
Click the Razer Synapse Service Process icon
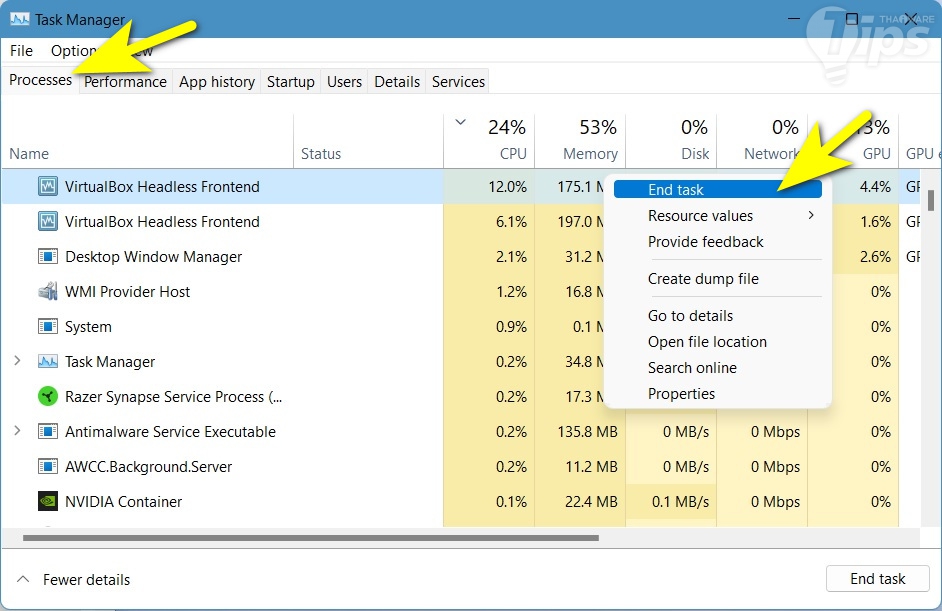[48, 397]
